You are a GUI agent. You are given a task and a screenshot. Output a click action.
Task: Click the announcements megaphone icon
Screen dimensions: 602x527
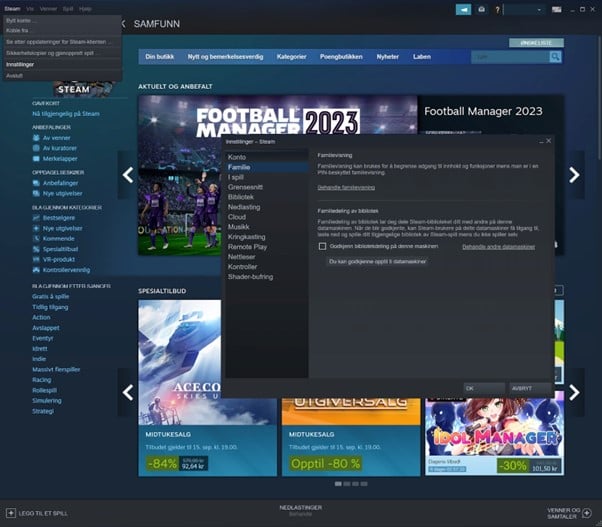click(463, 10)
